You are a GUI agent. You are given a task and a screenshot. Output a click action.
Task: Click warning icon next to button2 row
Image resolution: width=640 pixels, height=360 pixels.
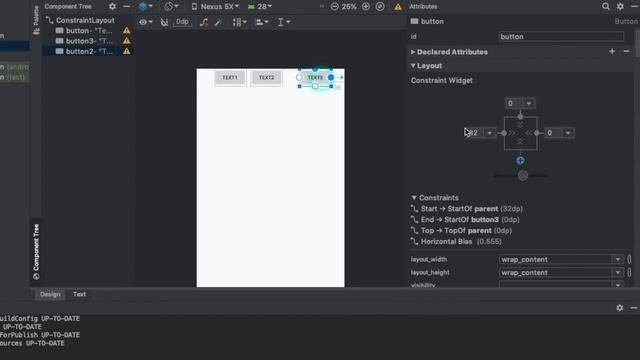pyautogui.click(x=127, y=51)
